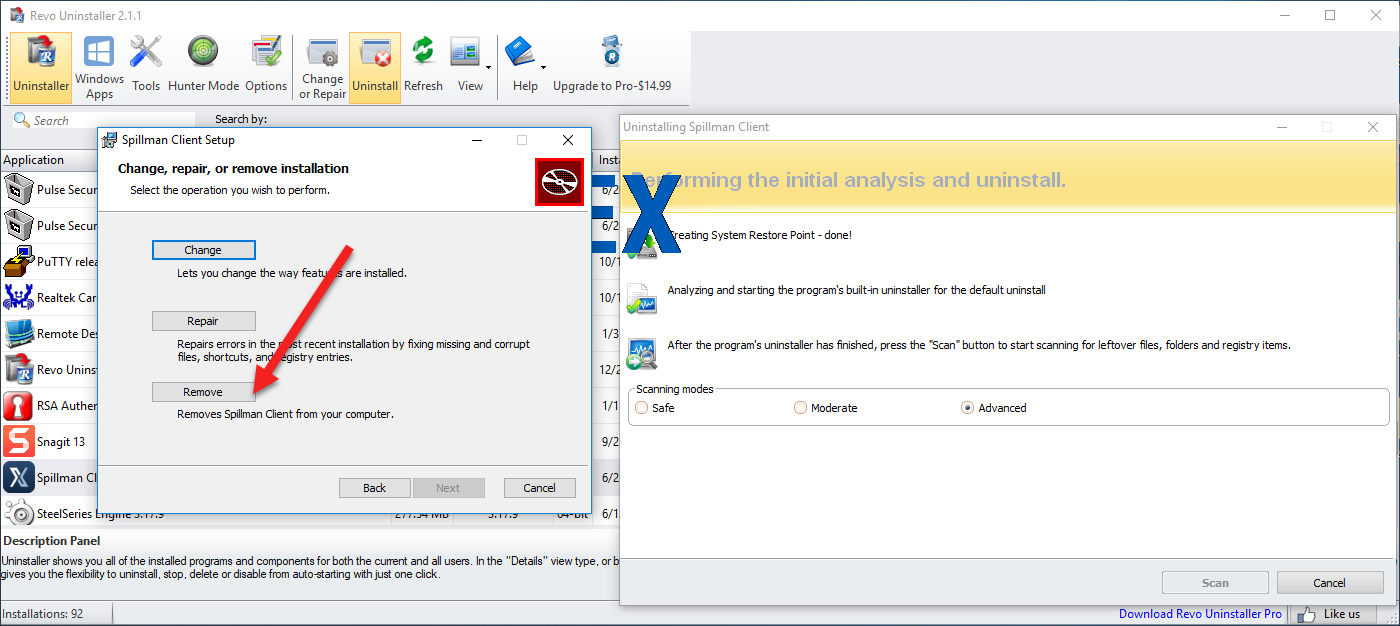Click the red installer logo in Spillman Setup
This screenshot has width=1400, height=626.
(x=559, y=182)
